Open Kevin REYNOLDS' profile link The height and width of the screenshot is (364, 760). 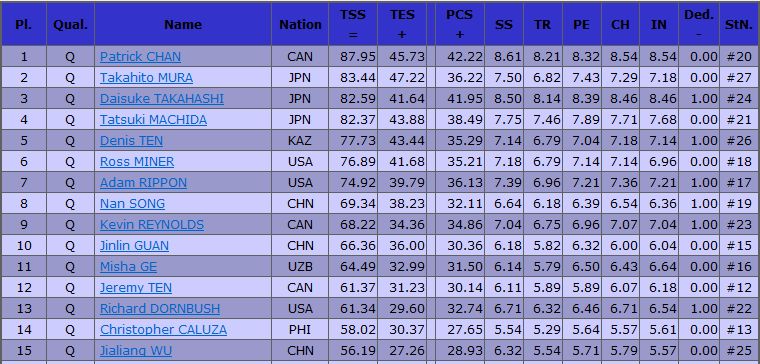[152, 225]
